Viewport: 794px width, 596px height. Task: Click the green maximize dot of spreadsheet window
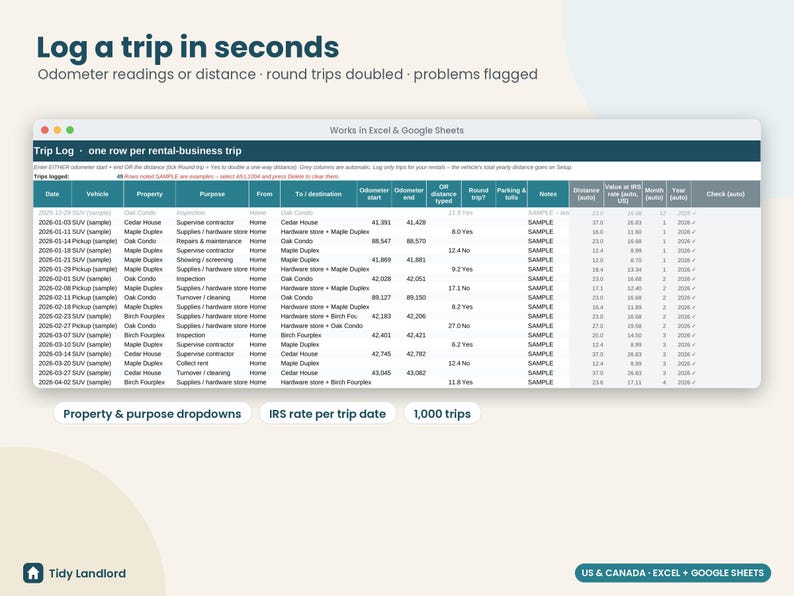coord(70,130)
